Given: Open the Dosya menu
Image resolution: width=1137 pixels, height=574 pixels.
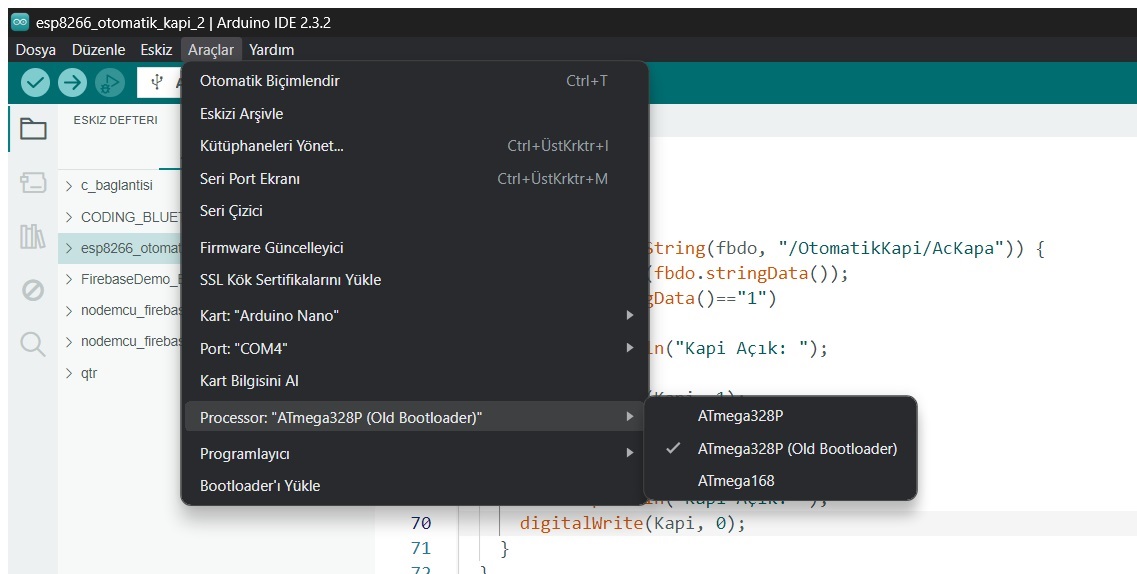Looking at the screenshot, I should (36, 49).
